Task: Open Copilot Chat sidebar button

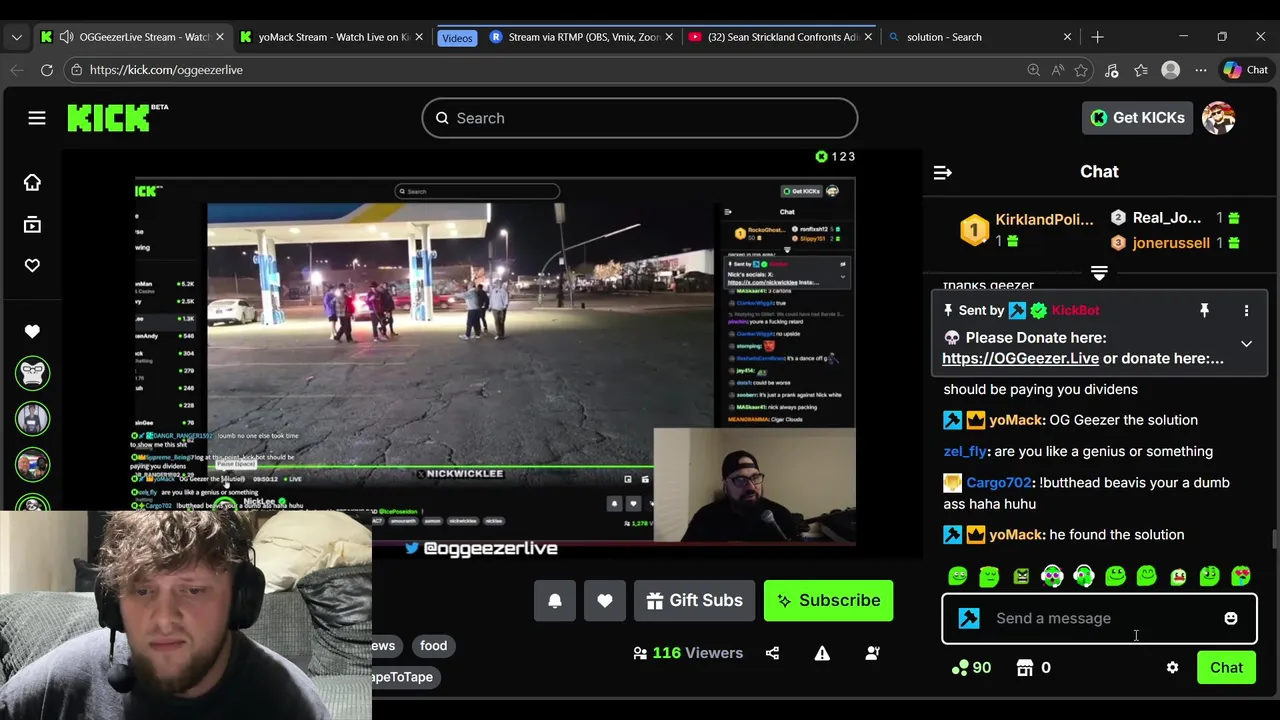Action: pyautogui.click(x=1246, y=70)
